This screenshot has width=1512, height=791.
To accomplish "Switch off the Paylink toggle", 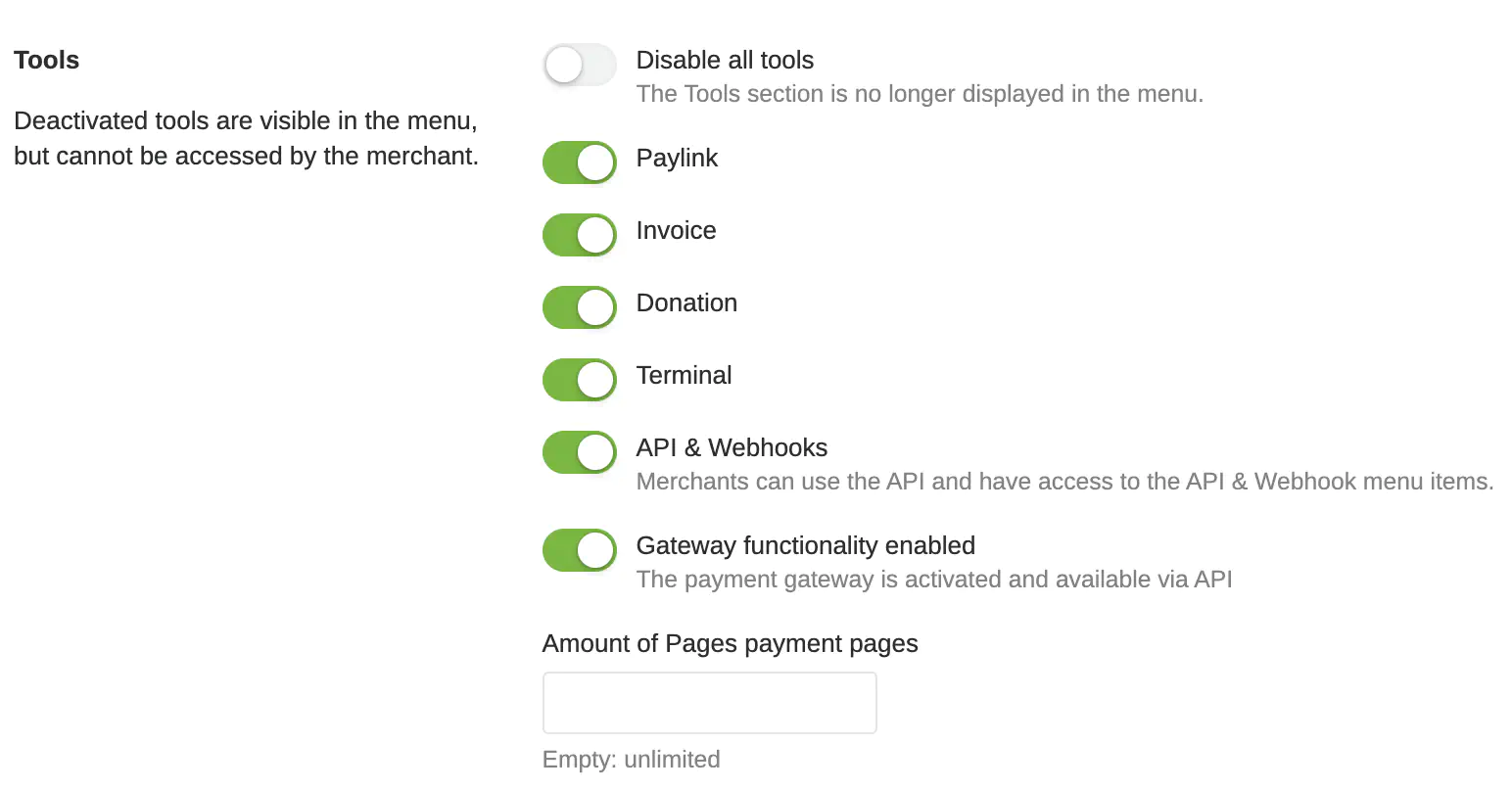I will 580,163.
